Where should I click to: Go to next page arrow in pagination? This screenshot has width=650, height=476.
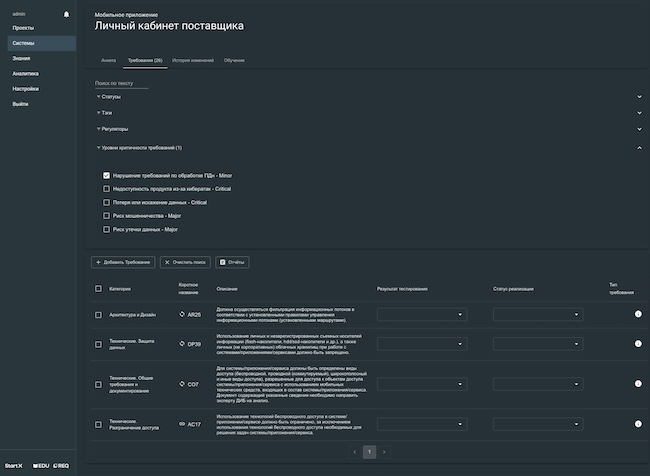click(385, 452)
